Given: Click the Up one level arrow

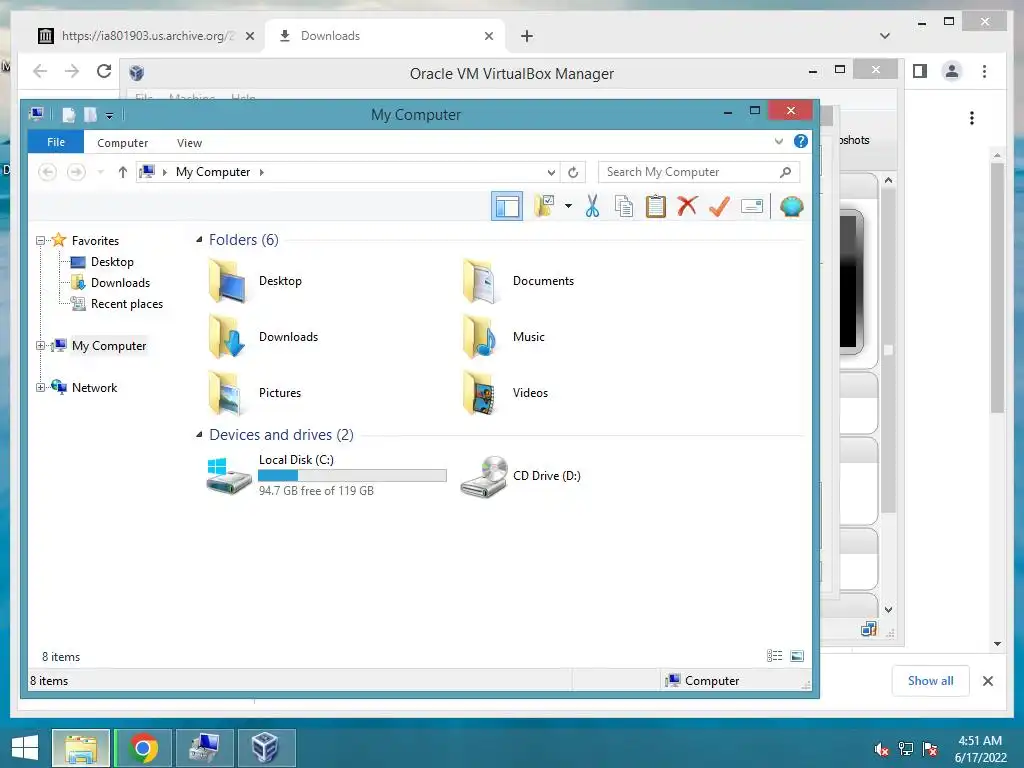Looking at the screenshot, I should click(x=123, y=172).
